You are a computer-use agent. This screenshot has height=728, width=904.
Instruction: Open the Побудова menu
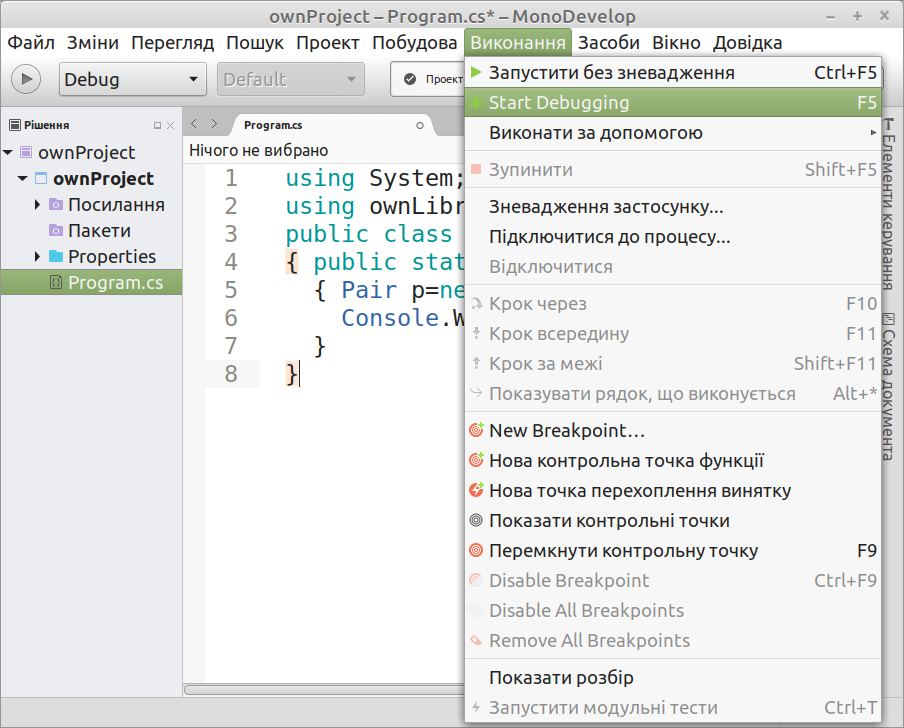point(415,43)
